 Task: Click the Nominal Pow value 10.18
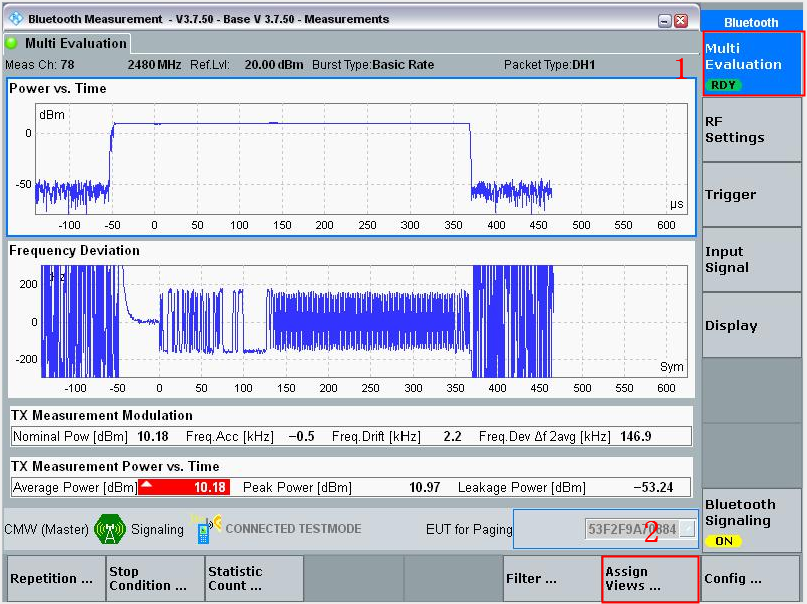[153, 436]
